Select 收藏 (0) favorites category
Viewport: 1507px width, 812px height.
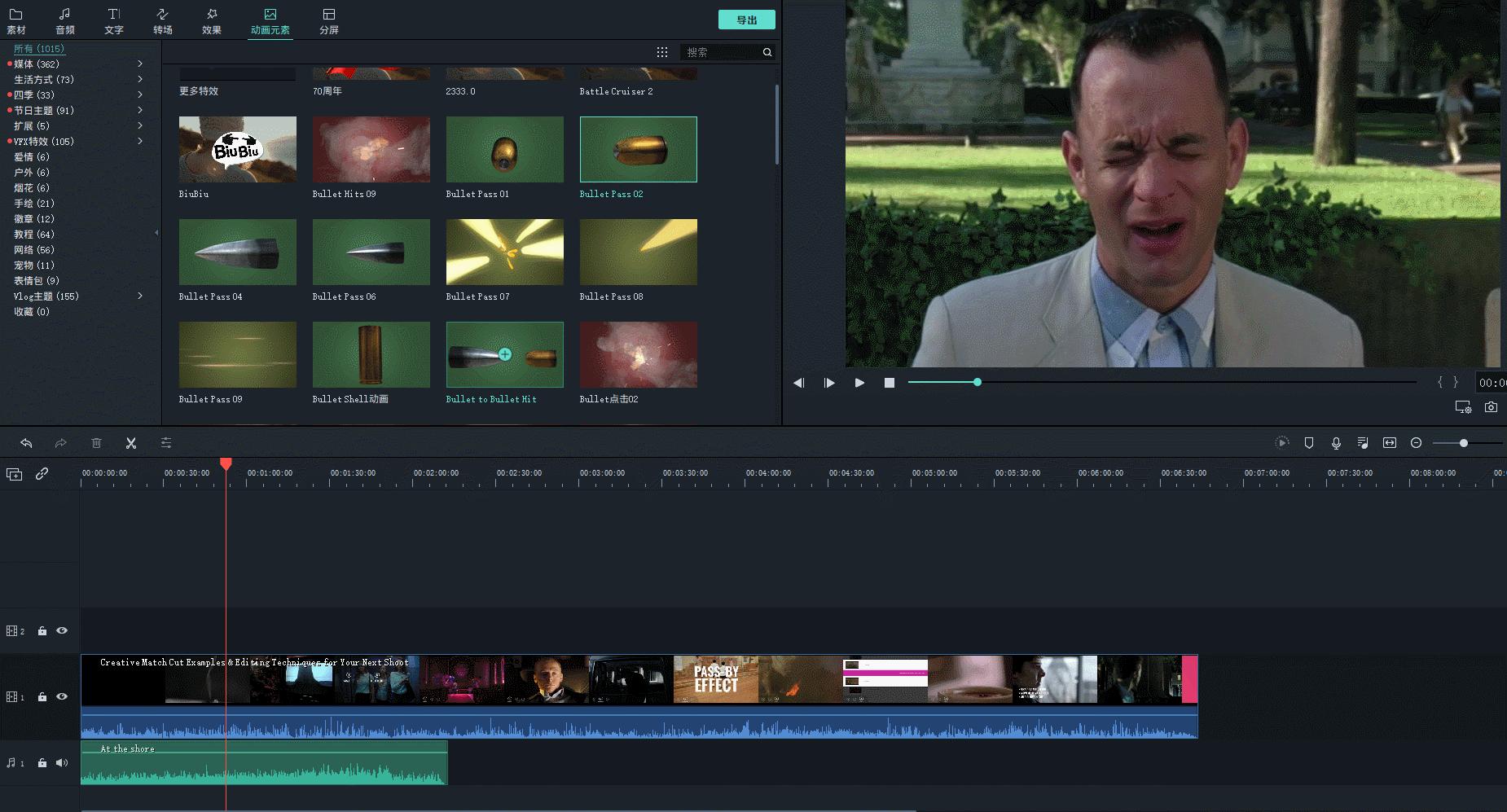32,311
